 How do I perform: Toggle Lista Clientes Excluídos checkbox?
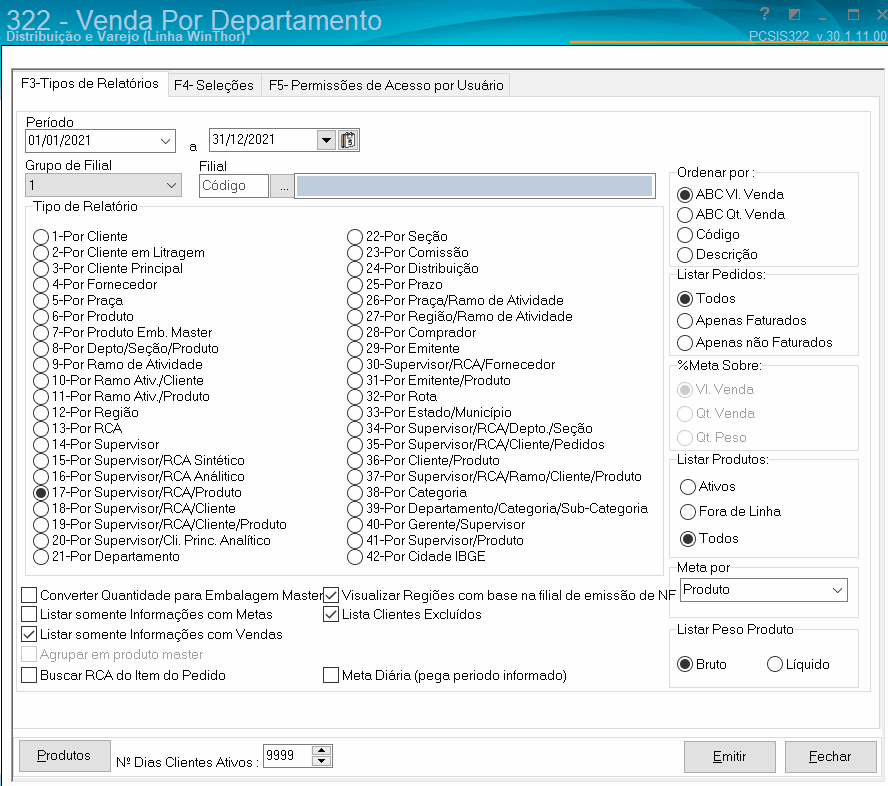pos(402,614)
